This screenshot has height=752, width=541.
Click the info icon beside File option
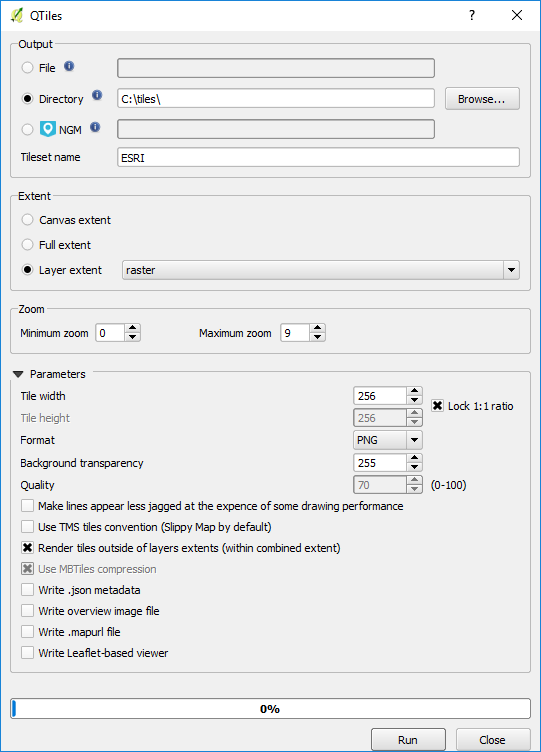(x=69, y=66)
